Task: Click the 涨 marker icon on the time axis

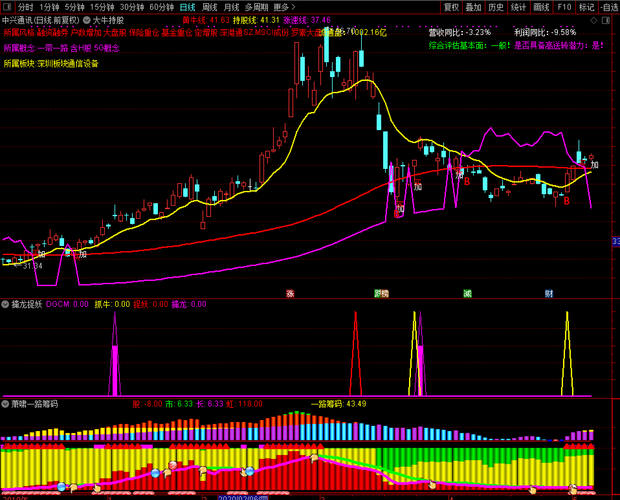Action: [x=290, y=294]
